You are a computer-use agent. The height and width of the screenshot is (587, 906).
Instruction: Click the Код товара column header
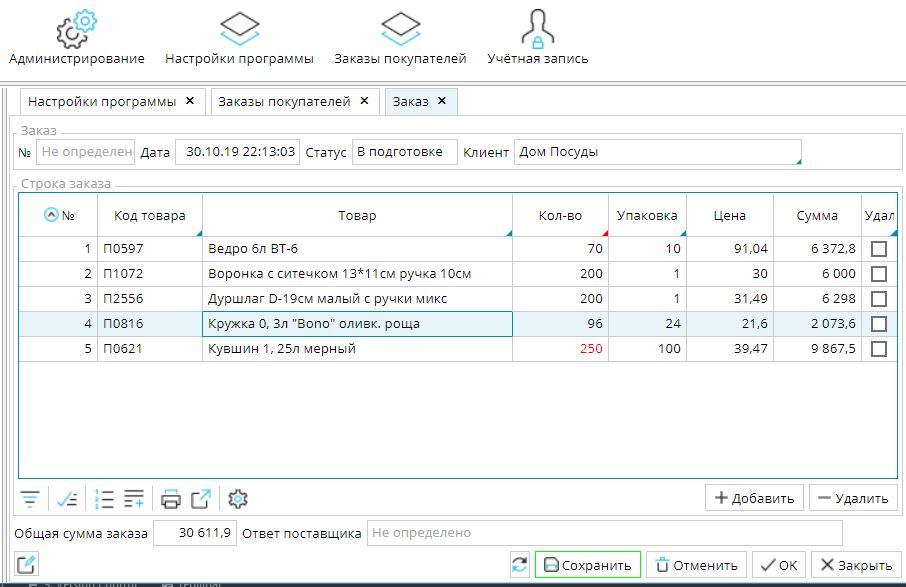150,216
